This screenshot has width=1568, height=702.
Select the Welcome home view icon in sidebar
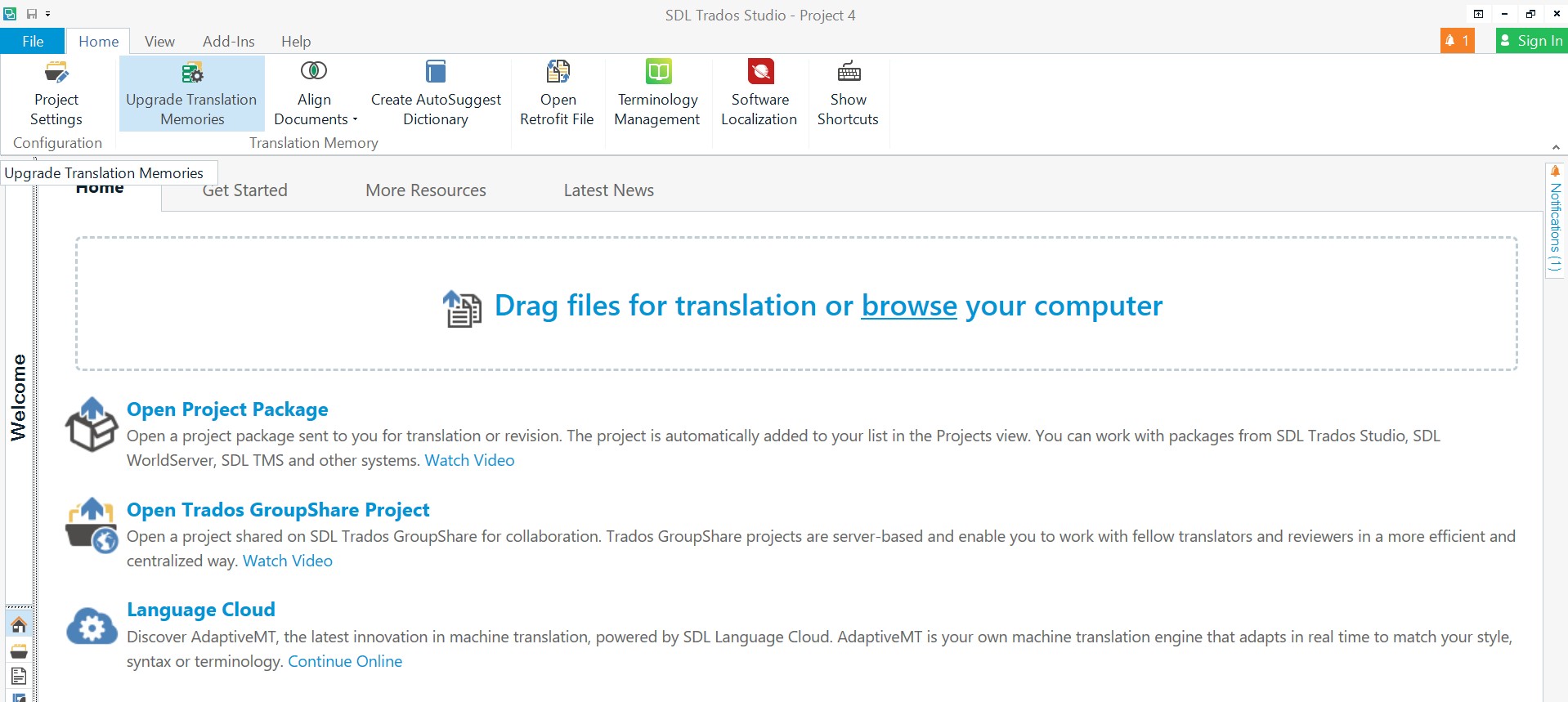pyautogui.click(x=18, y=625)
